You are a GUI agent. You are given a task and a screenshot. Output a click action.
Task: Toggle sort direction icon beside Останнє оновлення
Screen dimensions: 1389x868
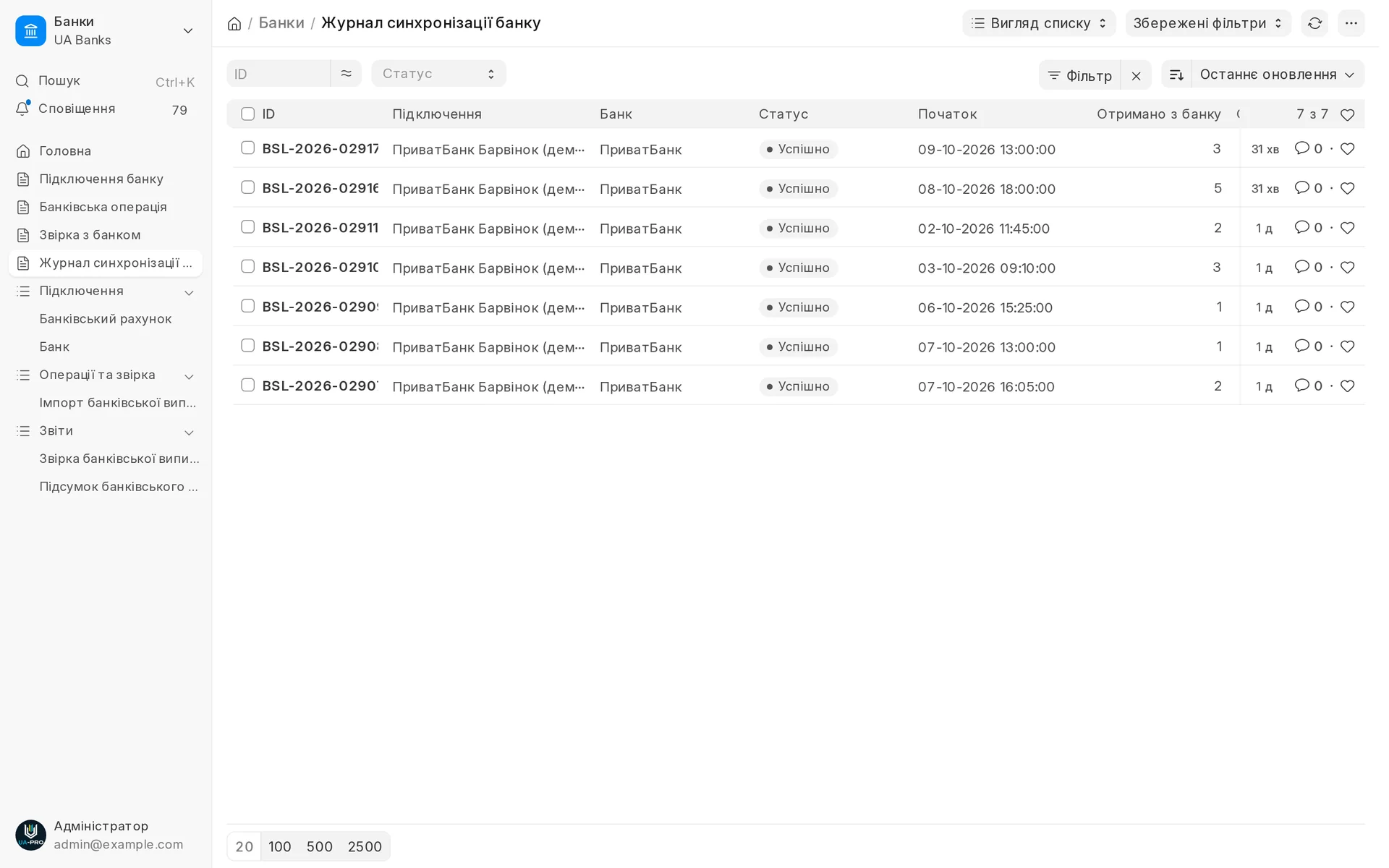pyautogui.click(x=1176, y=75)
